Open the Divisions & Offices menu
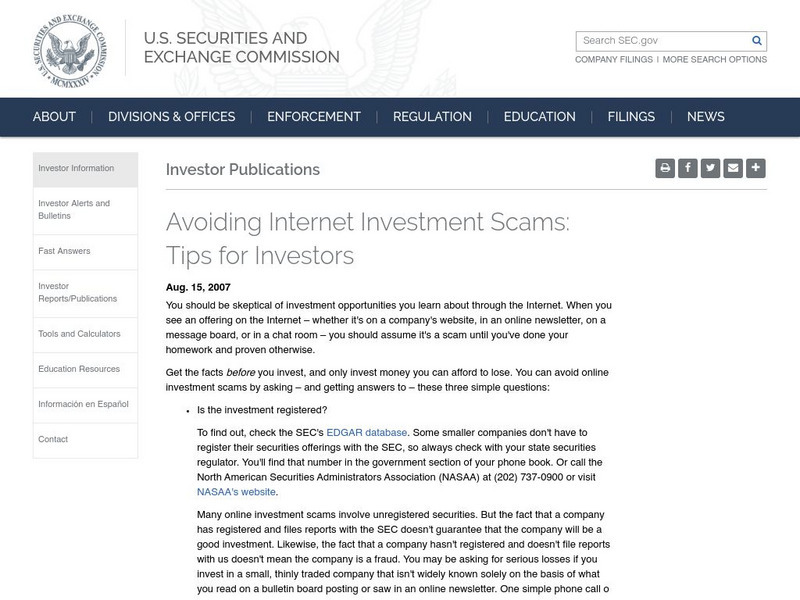Viewport: 800px width, 600px height. [x=172, y=117]
